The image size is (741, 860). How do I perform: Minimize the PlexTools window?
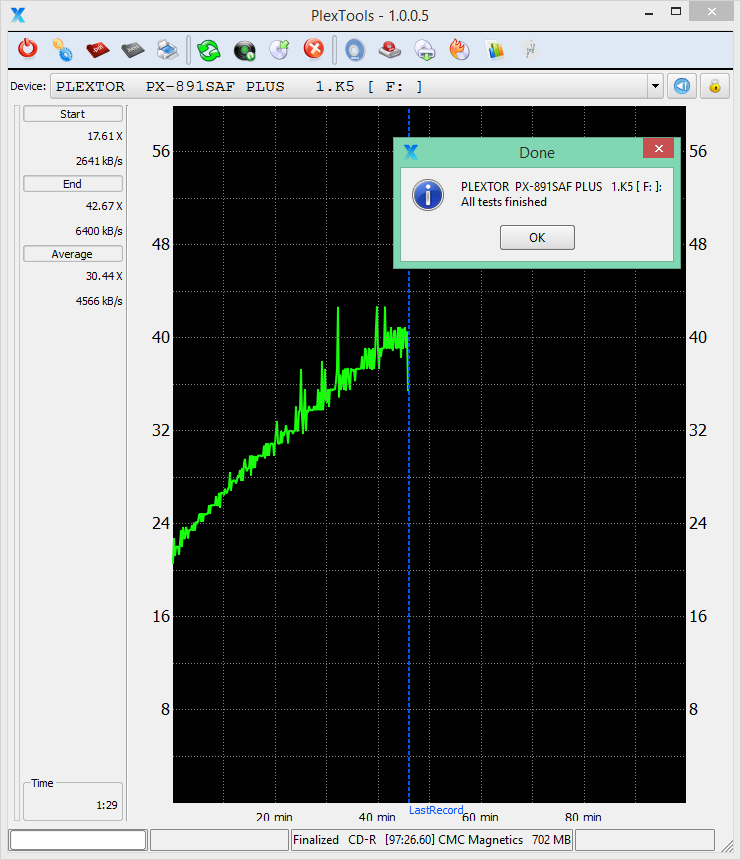[649, 12]
